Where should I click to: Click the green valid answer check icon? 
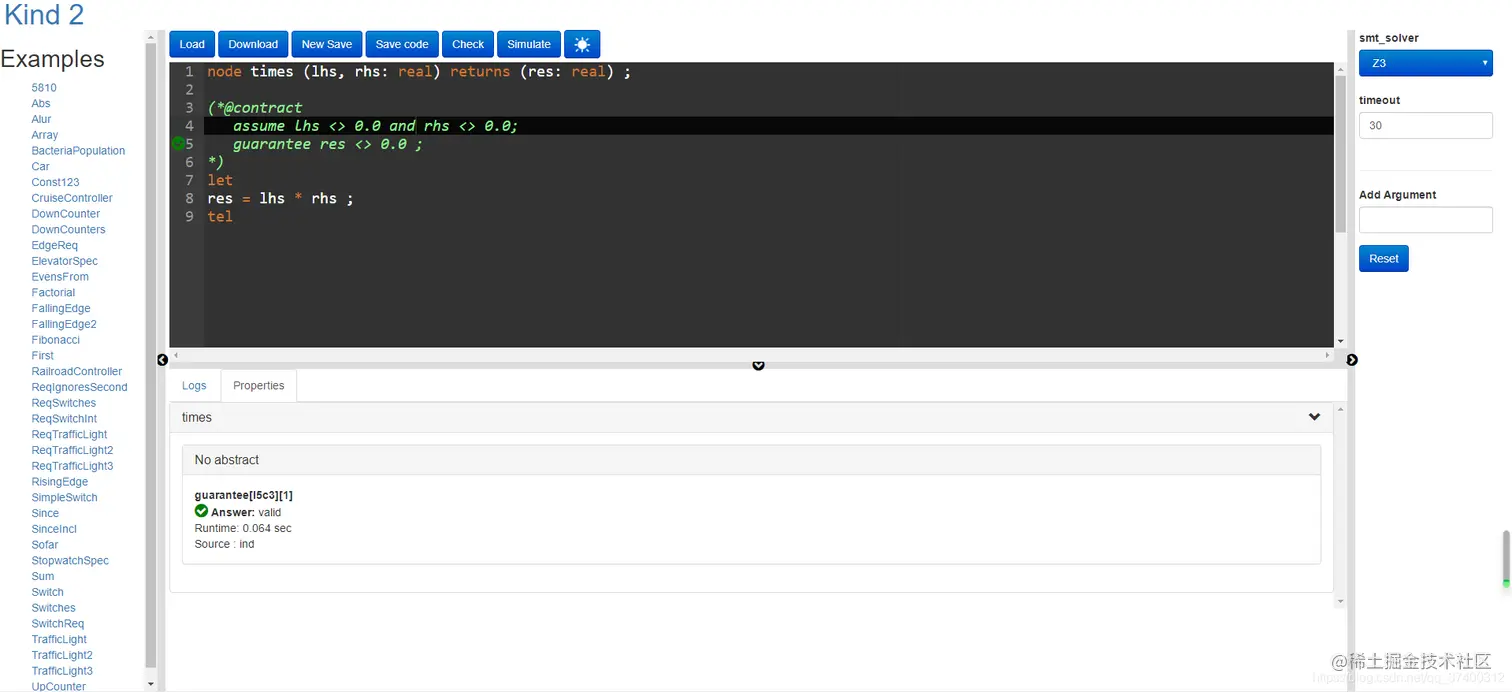[201, 511]
